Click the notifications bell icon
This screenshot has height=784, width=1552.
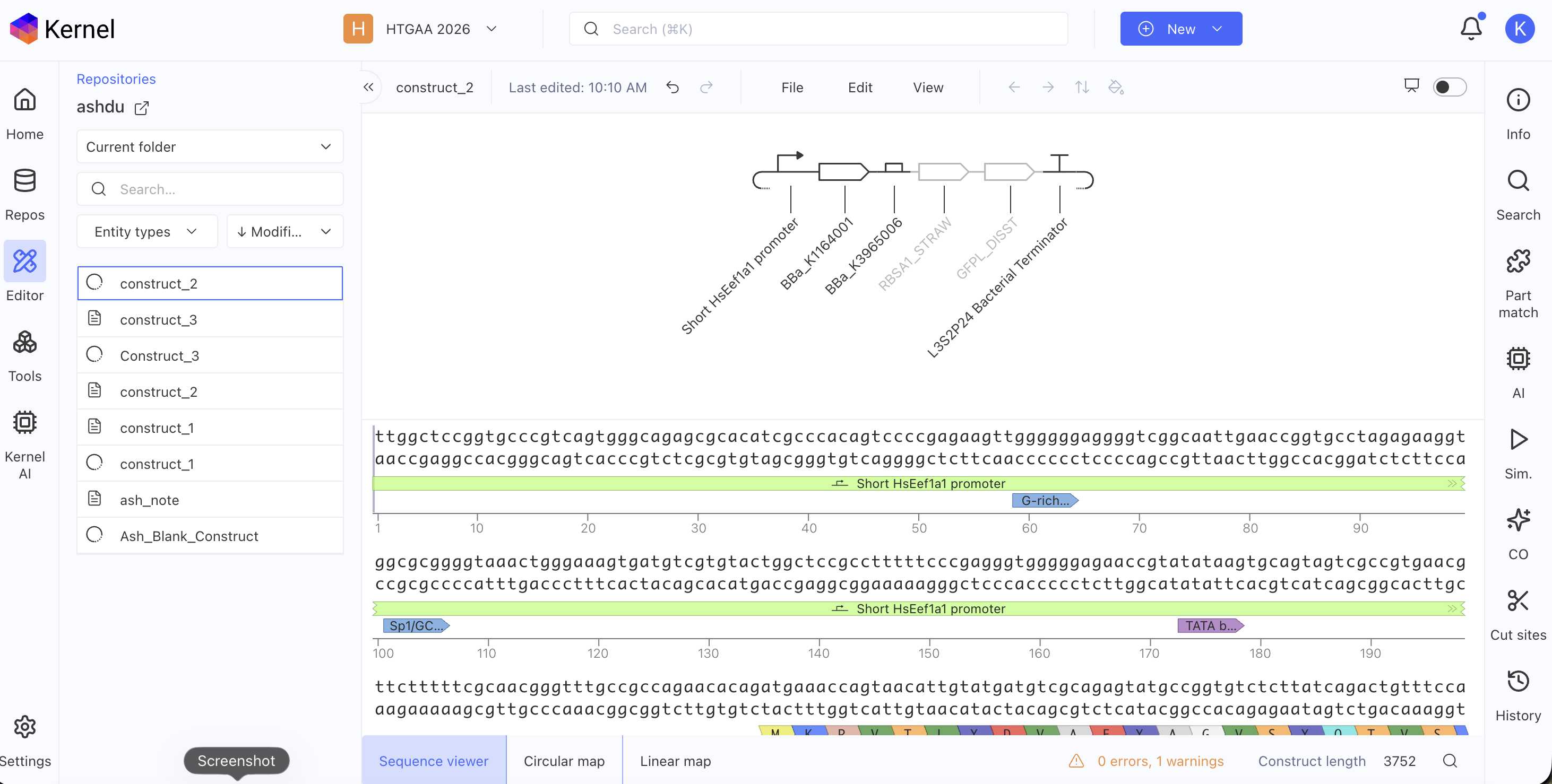(x=1471, y=28)
